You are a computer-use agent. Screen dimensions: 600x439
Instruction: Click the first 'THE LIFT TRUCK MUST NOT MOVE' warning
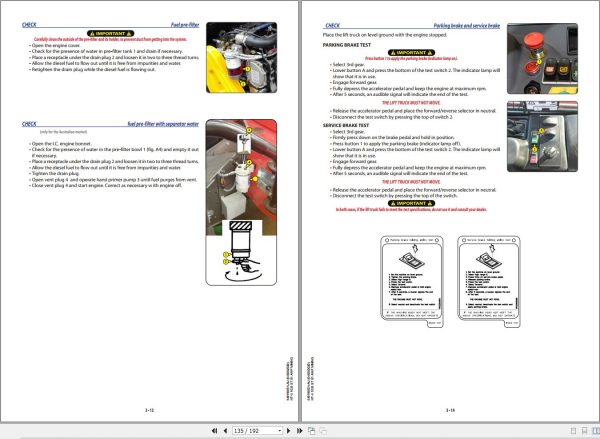[411, 103]
